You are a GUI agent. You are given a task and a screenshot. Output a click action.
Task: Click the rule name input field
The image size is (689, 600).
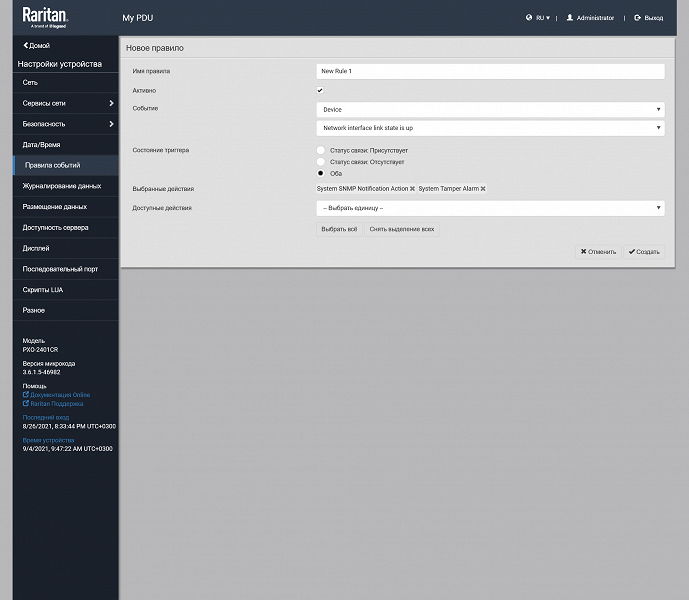click(490, 71)
